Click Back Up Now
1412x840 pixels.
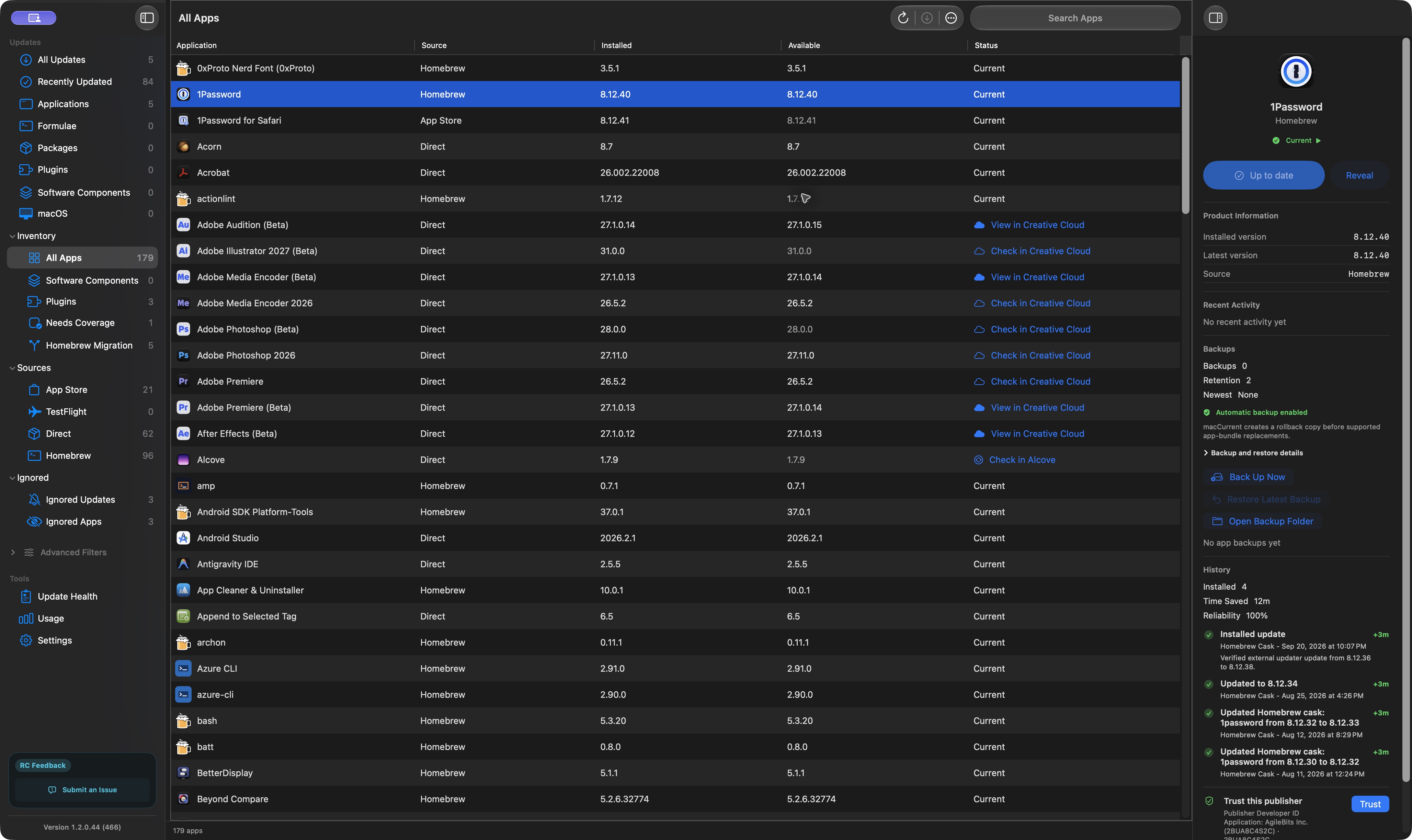click(x=1248, y=477)
